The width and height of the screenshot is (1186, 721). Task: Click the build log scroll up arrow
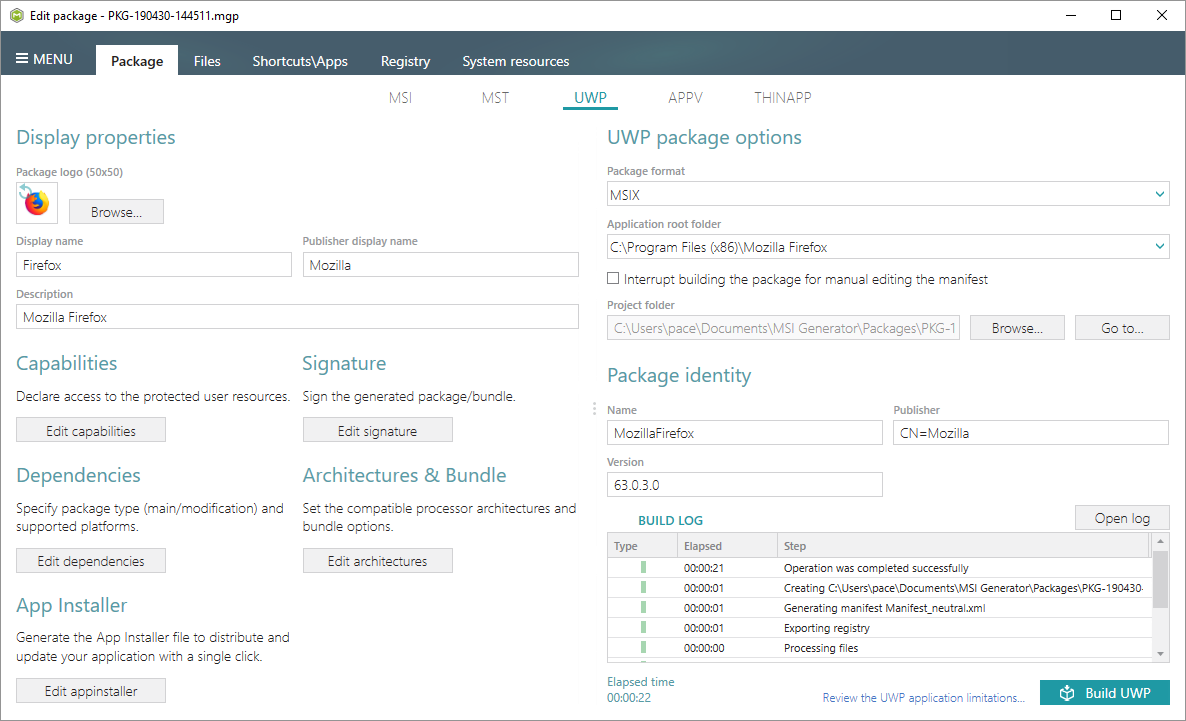pos(1160,542)
